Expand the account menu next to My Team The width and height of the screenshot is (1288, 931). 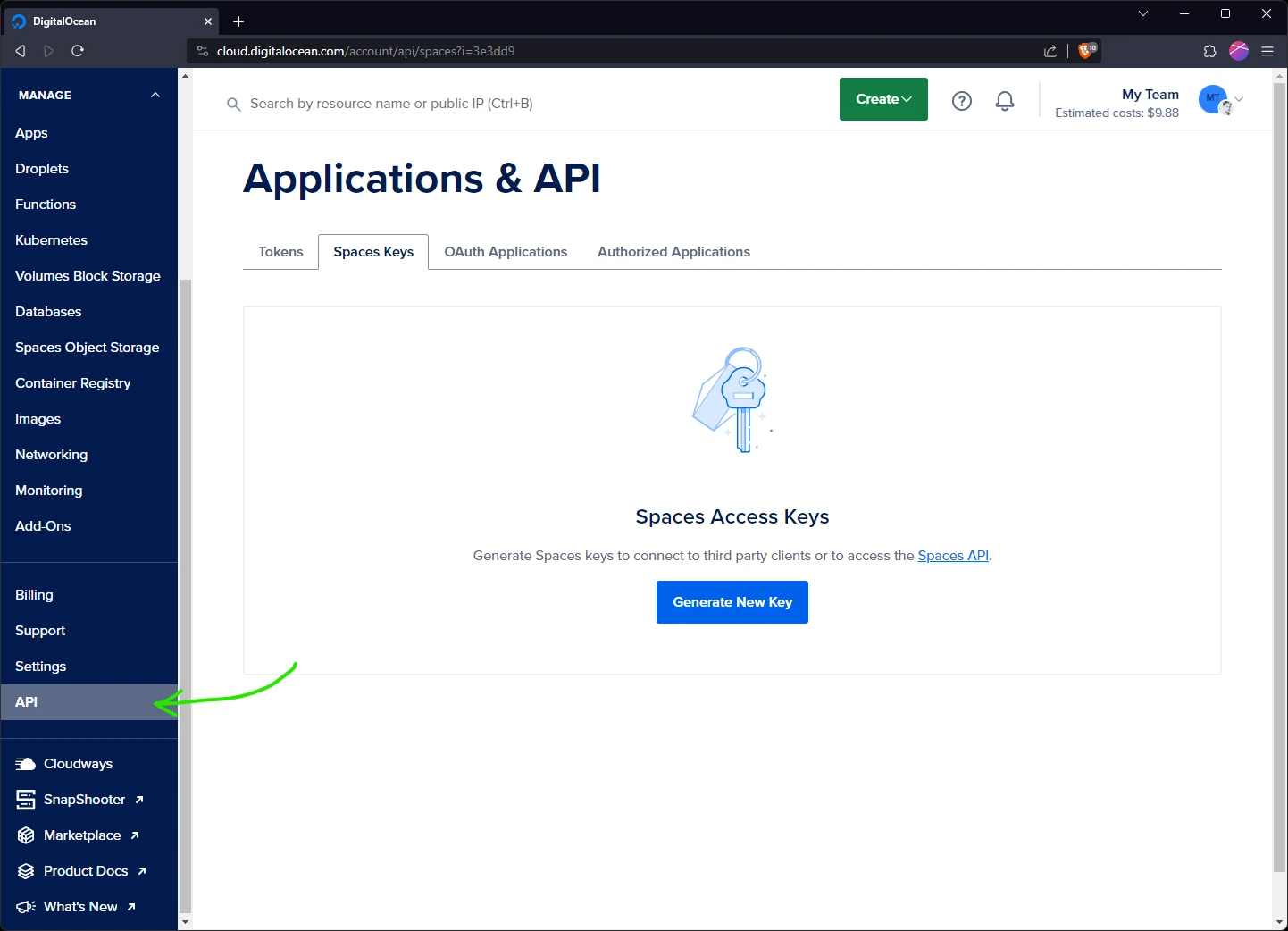1238,99
